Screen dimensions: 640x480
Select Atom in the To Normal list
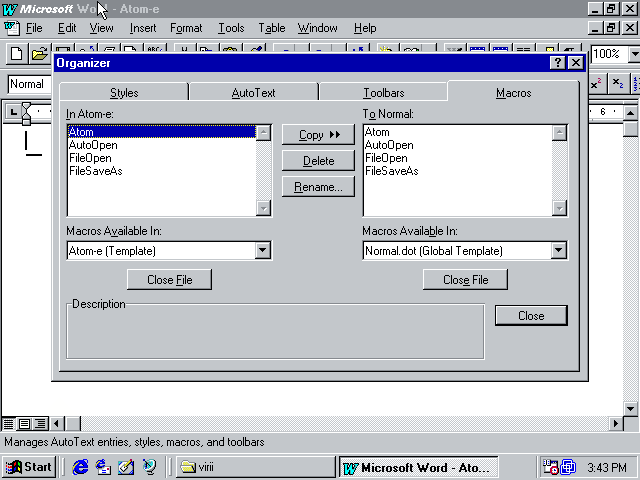[x=458, y=132]
